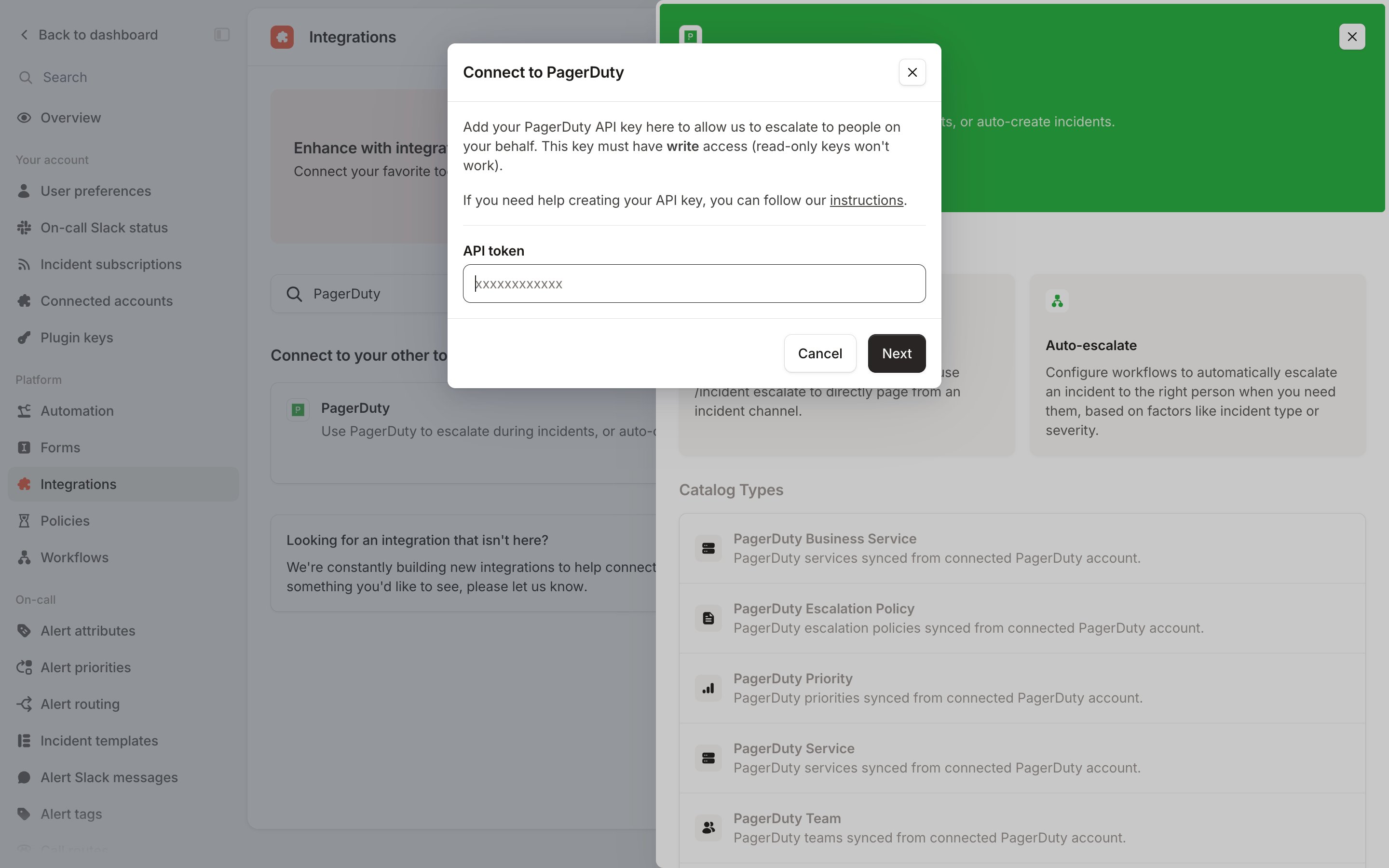Click the Back to dashboard arrow icon
Viewport: 1389px width, 868px height.
[x=24, y=35]
